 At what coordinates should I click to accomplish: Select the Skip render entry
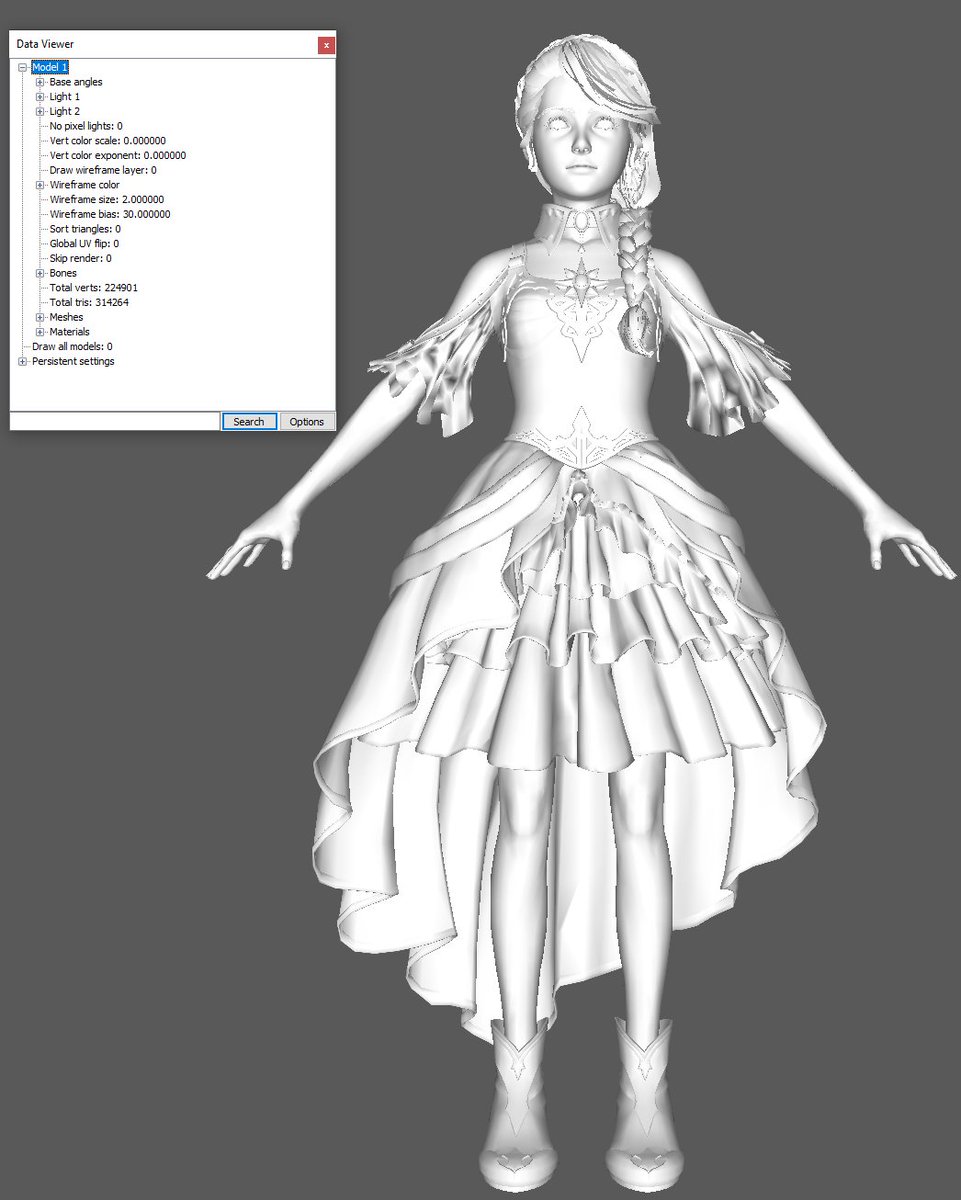(x=80, y=258)
